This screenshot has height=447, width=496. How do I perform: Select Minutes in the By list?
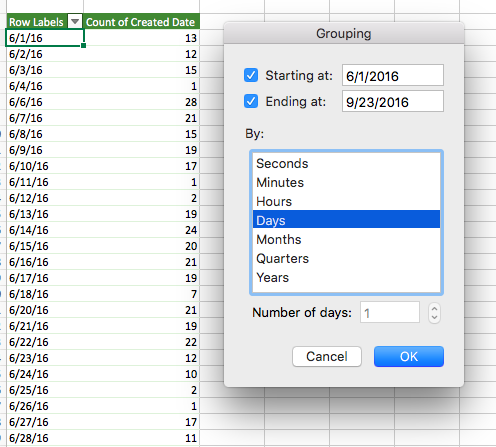click(x=346, y=182)
